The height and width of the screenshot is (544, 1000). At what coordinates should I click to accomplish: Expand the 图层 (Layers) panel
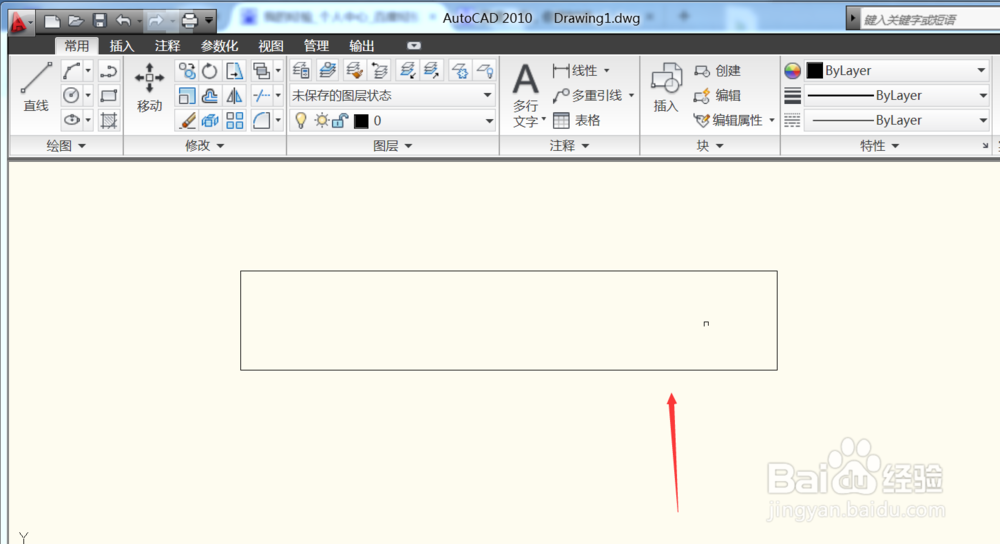393,146
